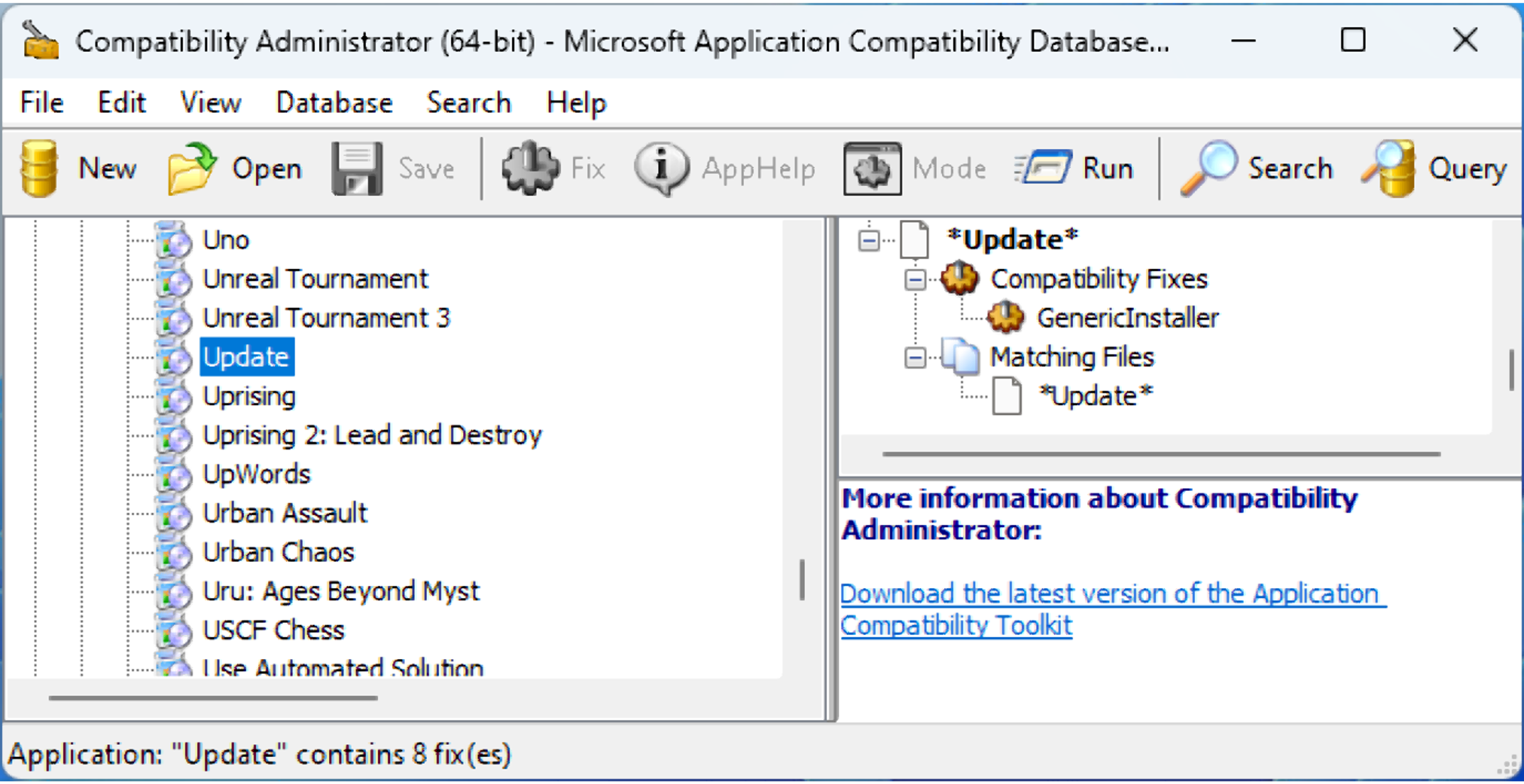Click the Search toolbar label
Image resolution: width=1524 pixels, height=784 pixels.
point(1290,168)
